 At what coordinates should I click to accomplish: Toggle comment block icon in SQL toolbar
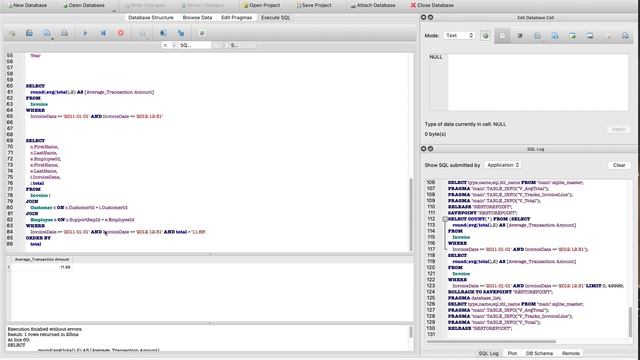click(202, 33)
